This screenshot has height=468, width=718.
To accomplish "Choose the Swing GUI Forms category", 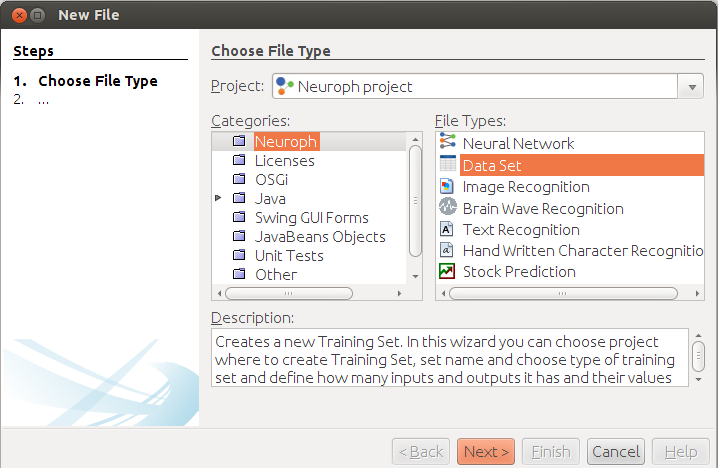I will coord(311,218).
